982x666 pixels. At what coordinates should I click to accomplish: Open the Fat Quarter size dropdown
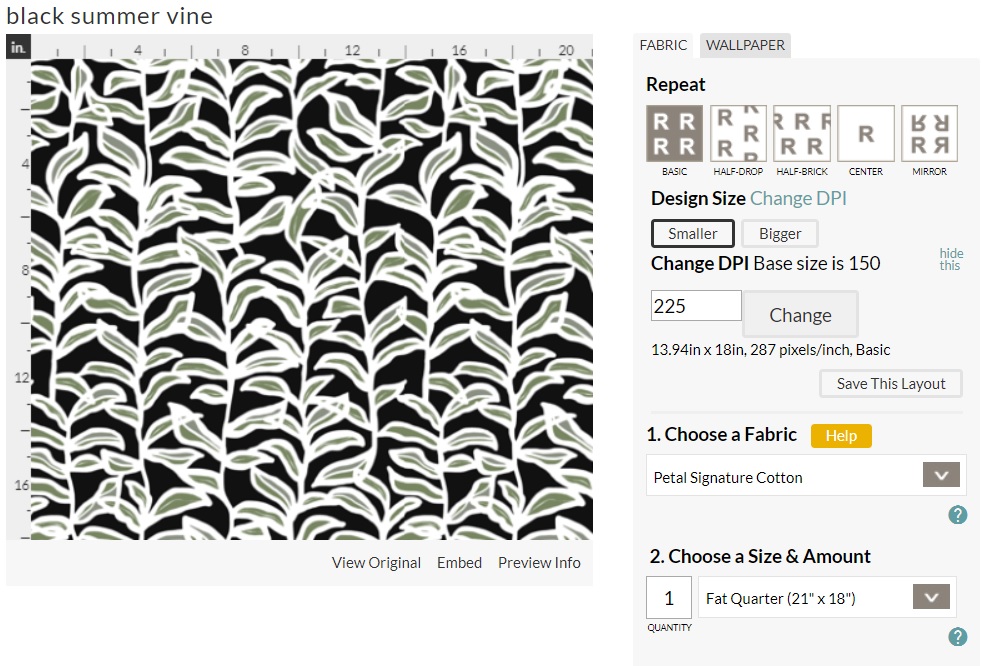(x=931, y=597)
